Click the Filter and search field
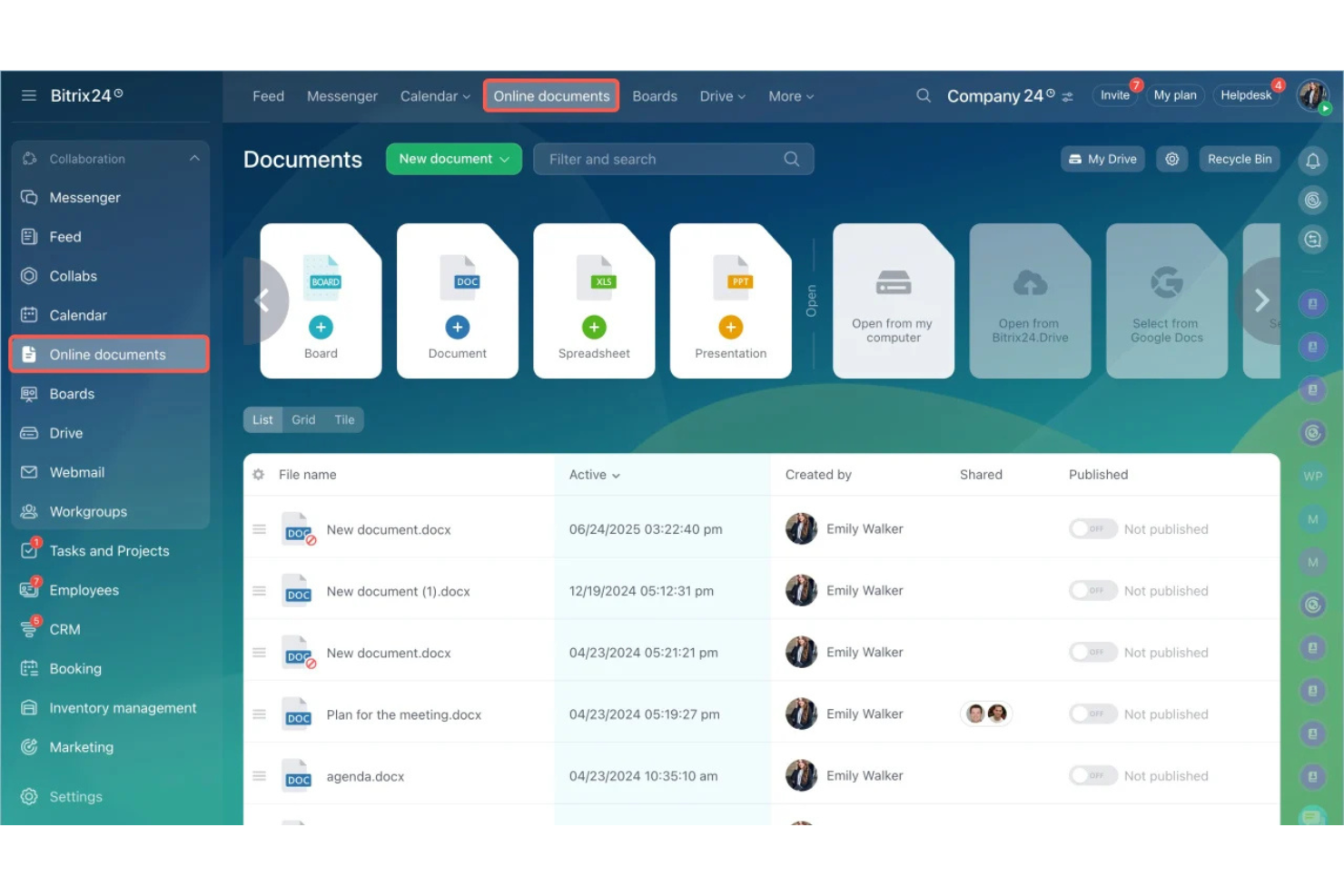The width and height of the screenshot is (1344, 896). point(674,159)
